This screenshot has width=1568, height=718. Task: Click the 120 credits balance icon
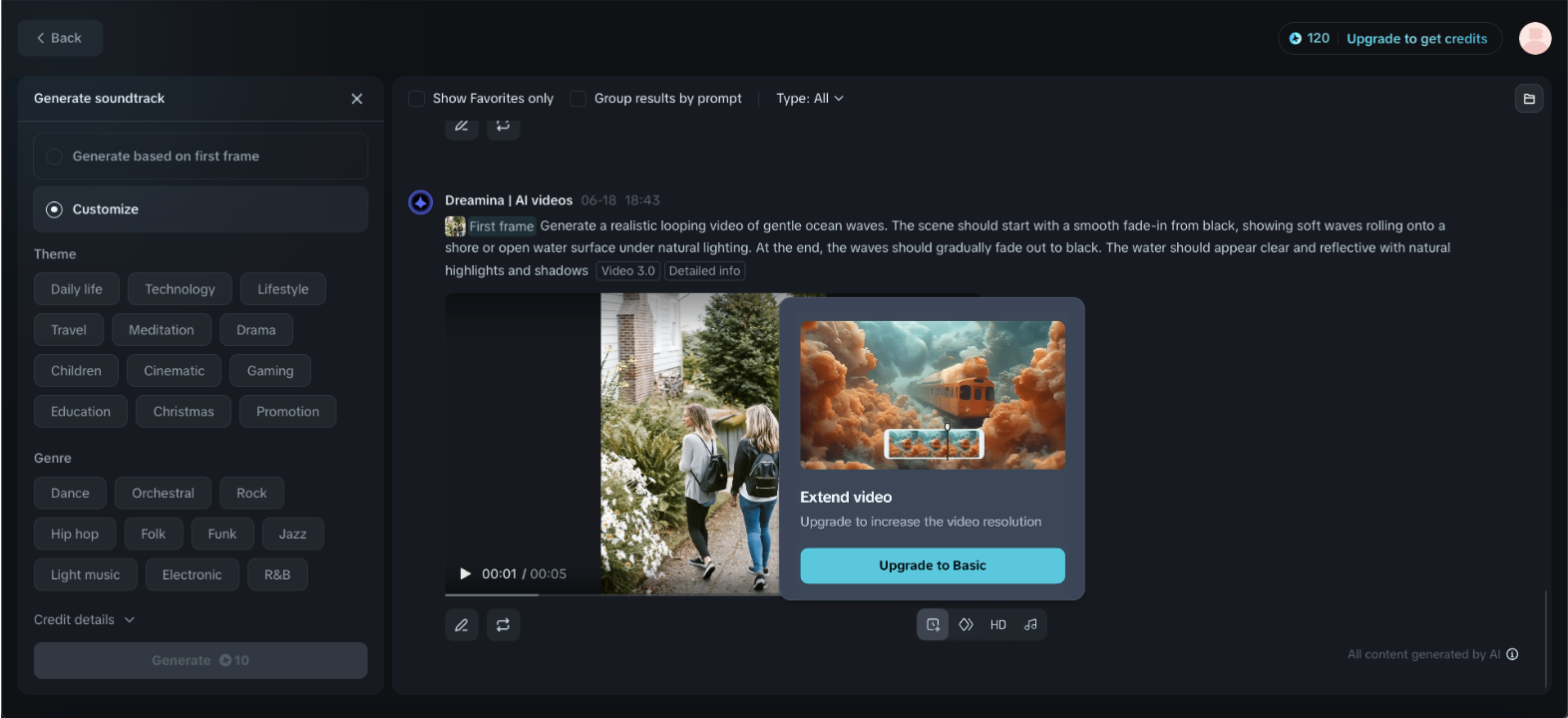[x=1296, y=39]
